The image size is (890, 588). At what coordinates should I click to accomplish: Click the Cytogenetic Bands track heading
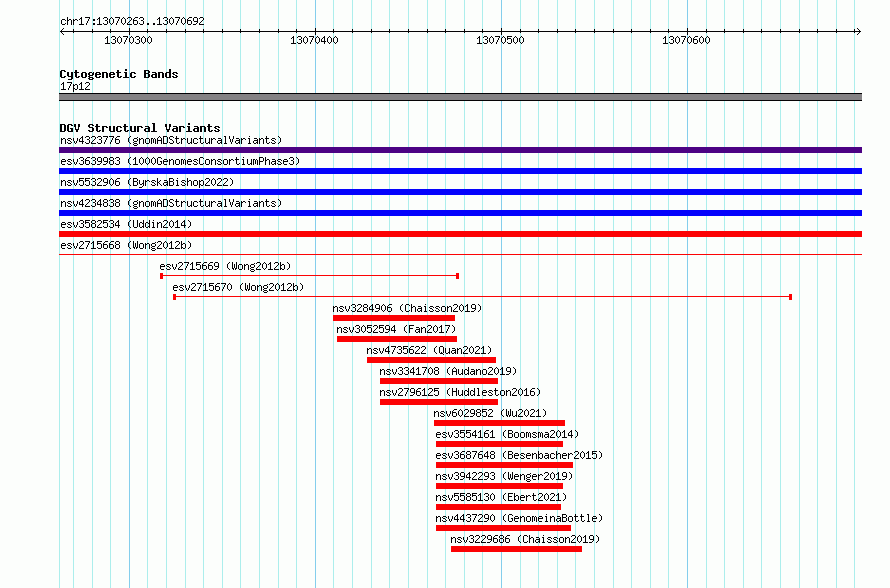coord(119,74)
